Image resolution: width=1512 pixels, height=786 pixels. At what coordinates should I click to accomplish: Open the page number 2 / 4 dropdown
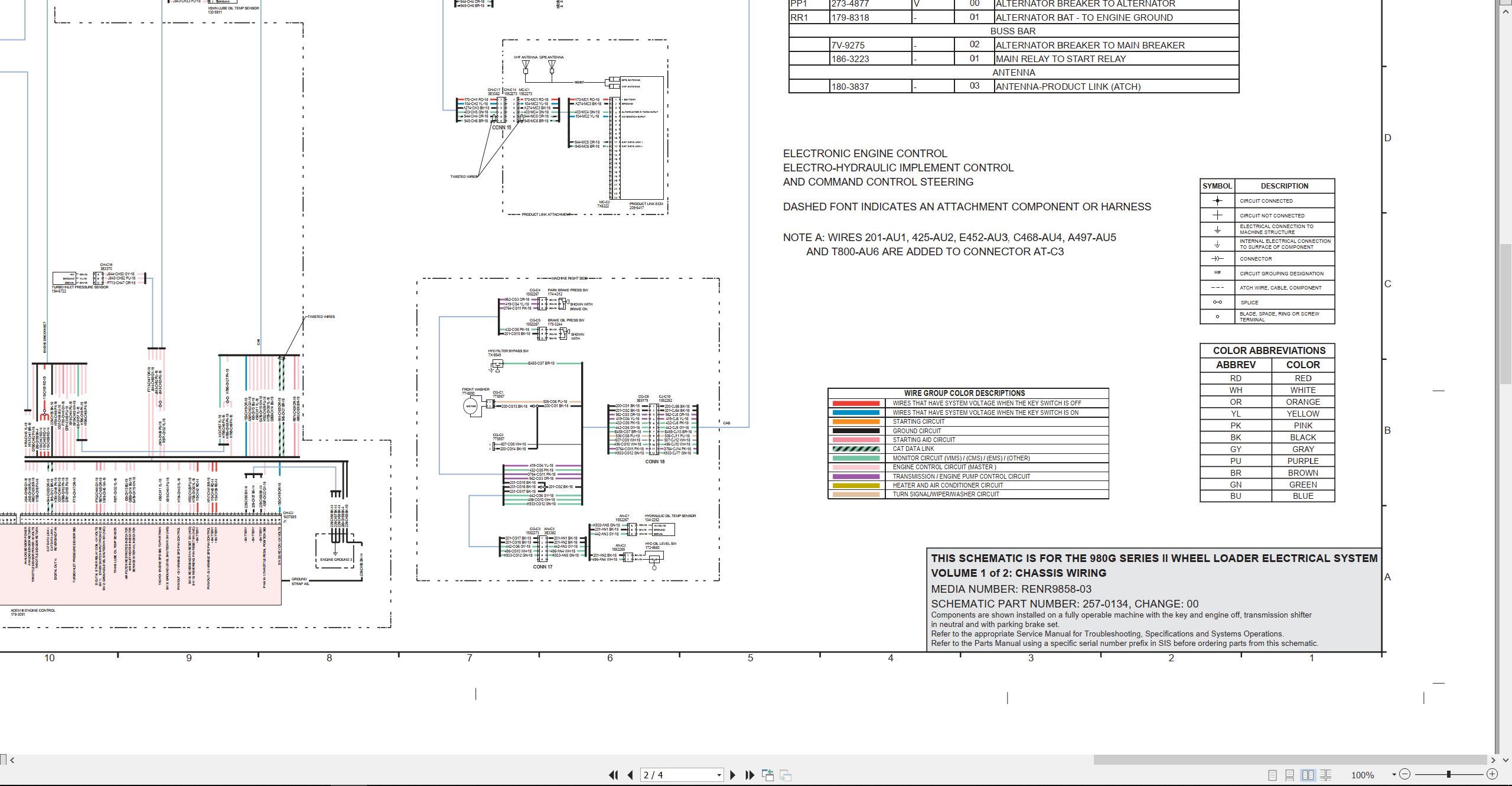click(x=719, y=775)
